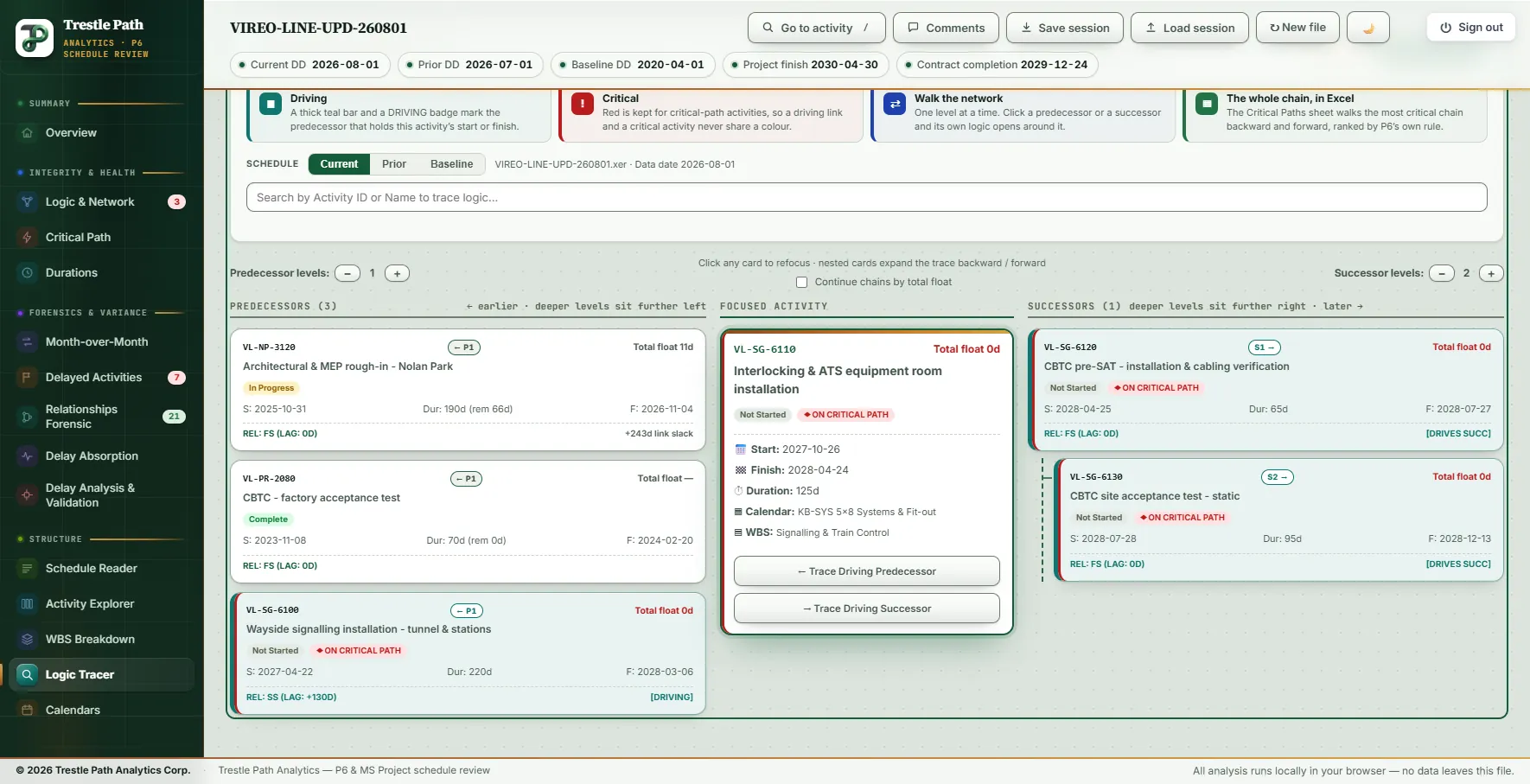Image resolution: width=1530 pixels, height=784 pixels.
Task: Collapse P1 badge on VL-NP-3120 card
Action: click(x=464, y=347)
